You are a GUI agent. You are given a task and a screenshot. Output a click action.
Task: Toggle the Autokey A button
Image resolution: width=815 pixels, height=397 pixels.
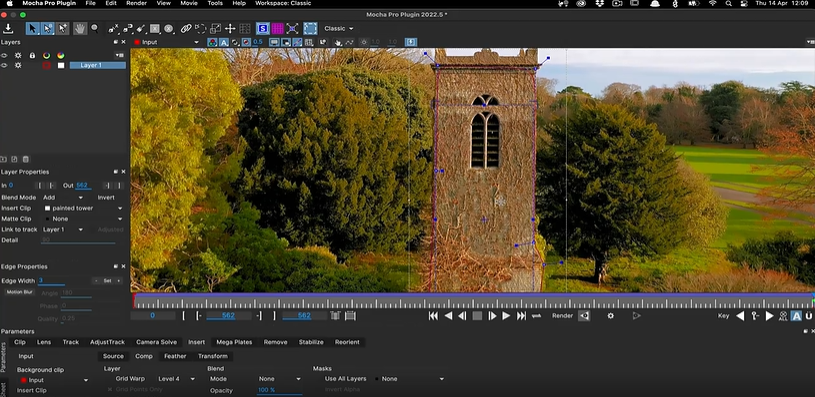796,316
